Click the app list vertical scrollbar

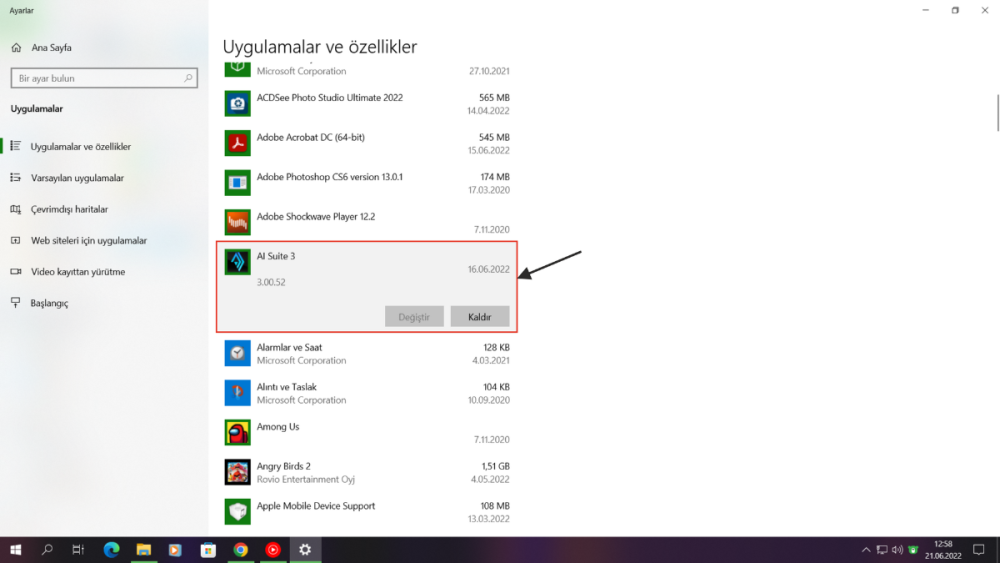point(996,113)
